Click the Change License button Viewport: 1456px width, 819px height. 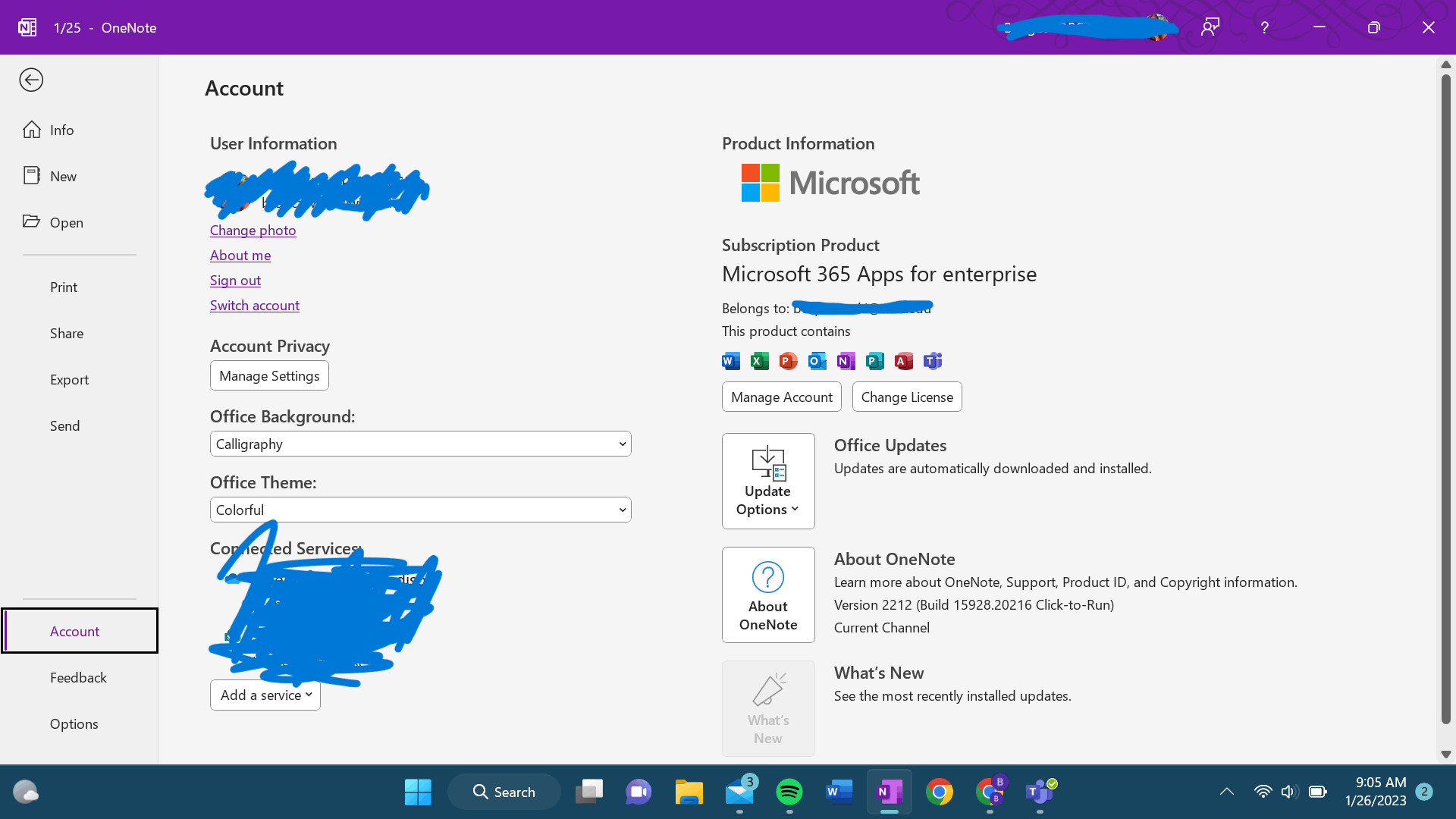click(907, 397)
